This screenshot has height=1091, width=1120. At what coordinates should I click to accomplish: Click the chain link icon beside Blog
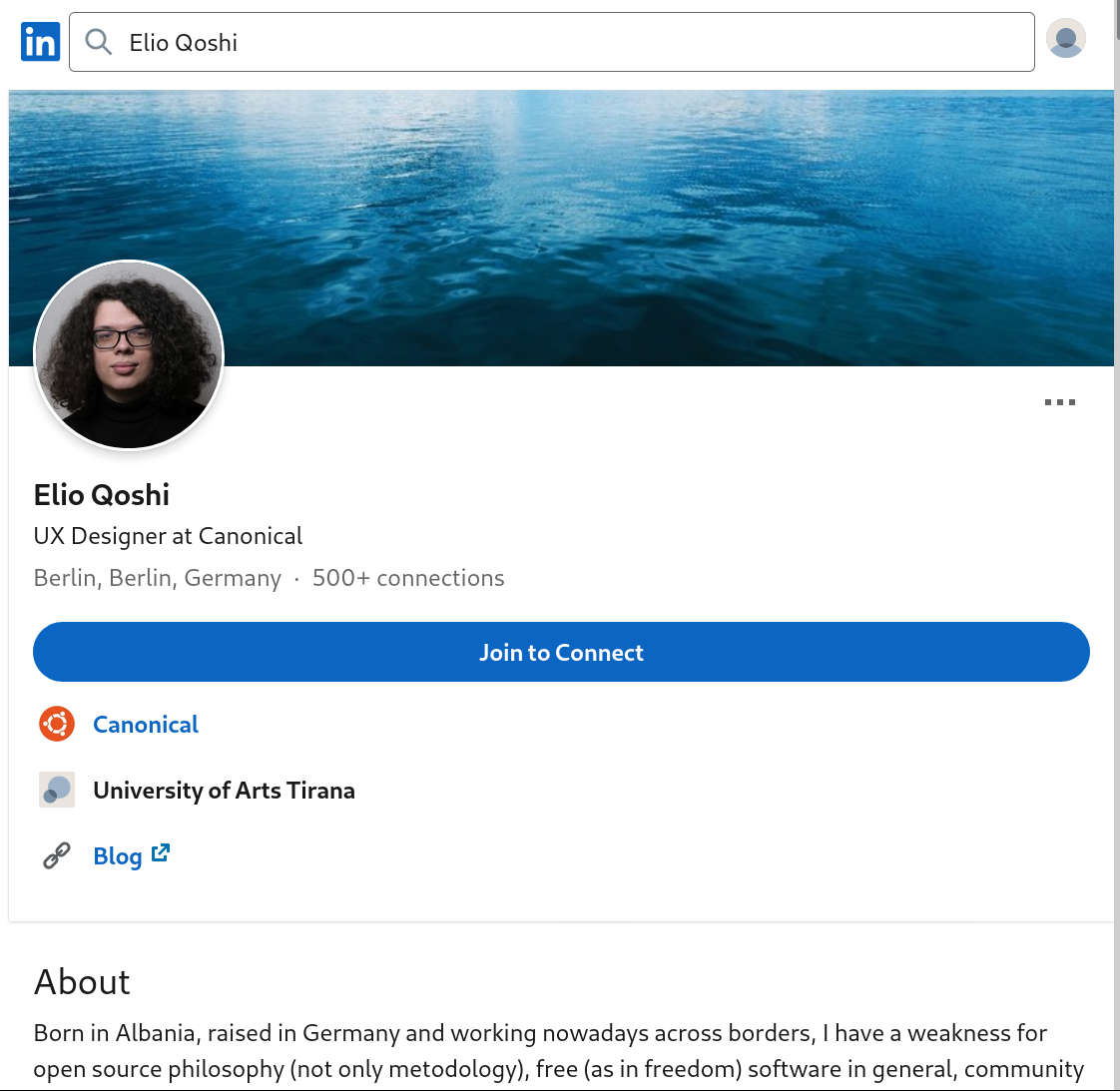click(x=57, y=855)
